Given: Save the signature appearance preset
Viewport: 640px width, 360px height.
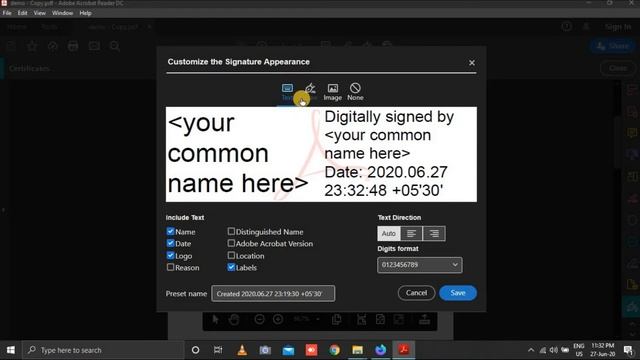Looking at the screenshot, I should point(458,293).
